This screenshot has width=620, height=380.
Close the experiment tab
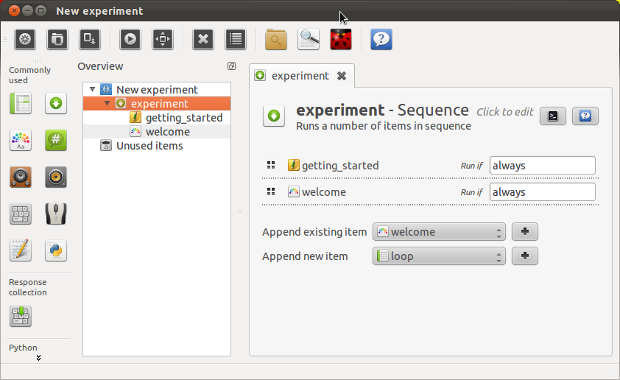(x=342, y=76)
